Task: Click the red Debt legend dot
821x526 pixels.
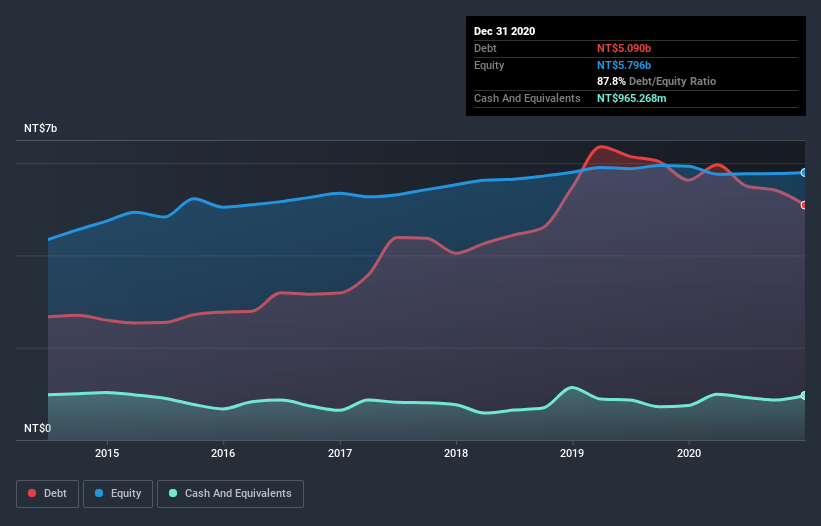Action: 32,493
